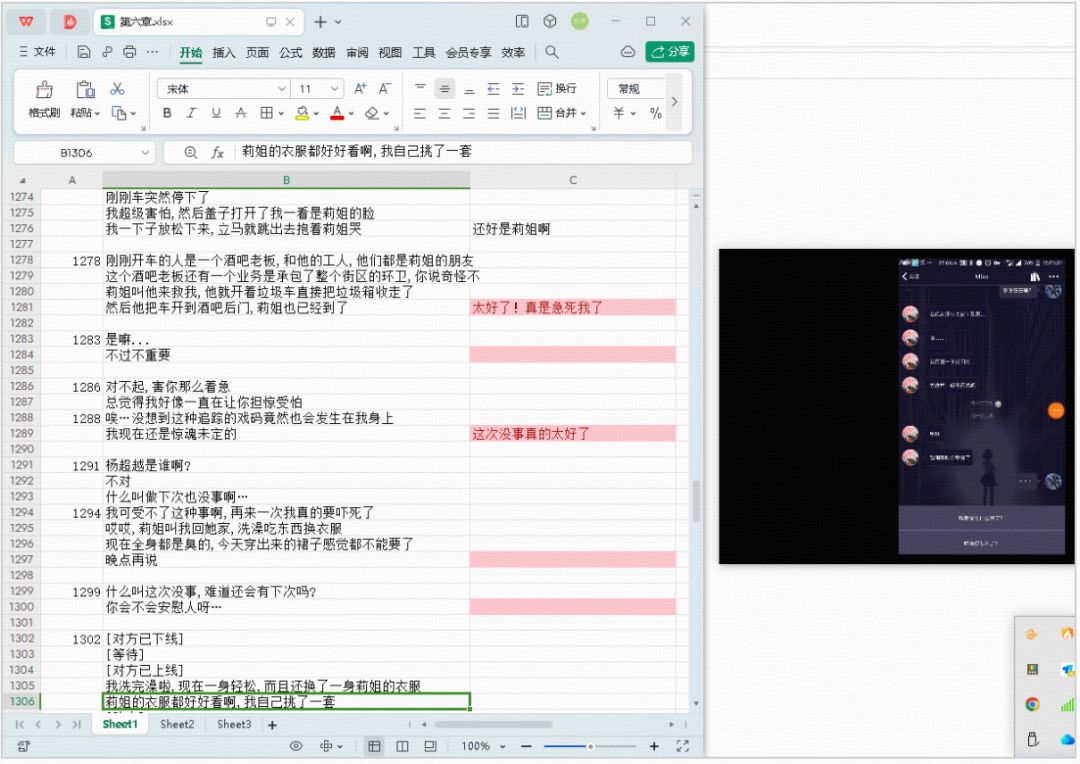Switch to page layout view in the status bar
Image resolution: width=1080 pixels, height=764 pixels.
430,746
